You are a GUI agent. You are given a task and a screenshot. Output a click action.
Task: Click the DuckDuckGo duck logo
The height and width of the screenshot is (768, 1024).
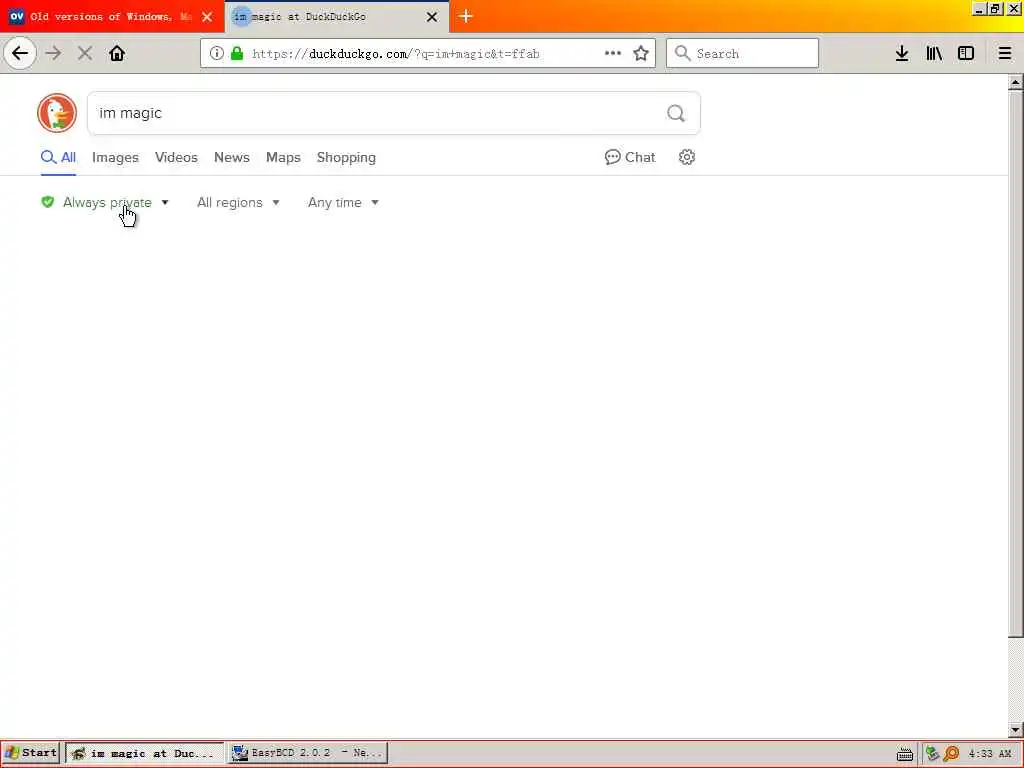pos(57,113)
